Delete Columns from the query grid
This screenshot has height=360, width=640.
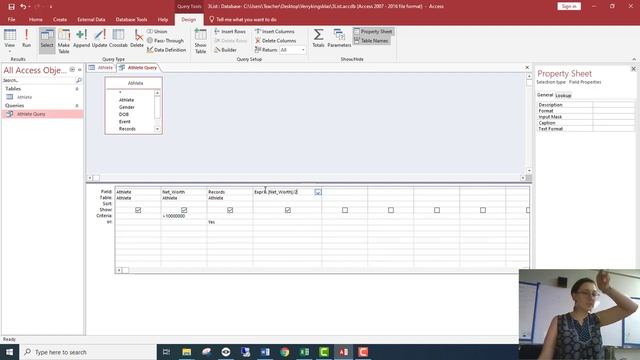click(x=276, y=40)
